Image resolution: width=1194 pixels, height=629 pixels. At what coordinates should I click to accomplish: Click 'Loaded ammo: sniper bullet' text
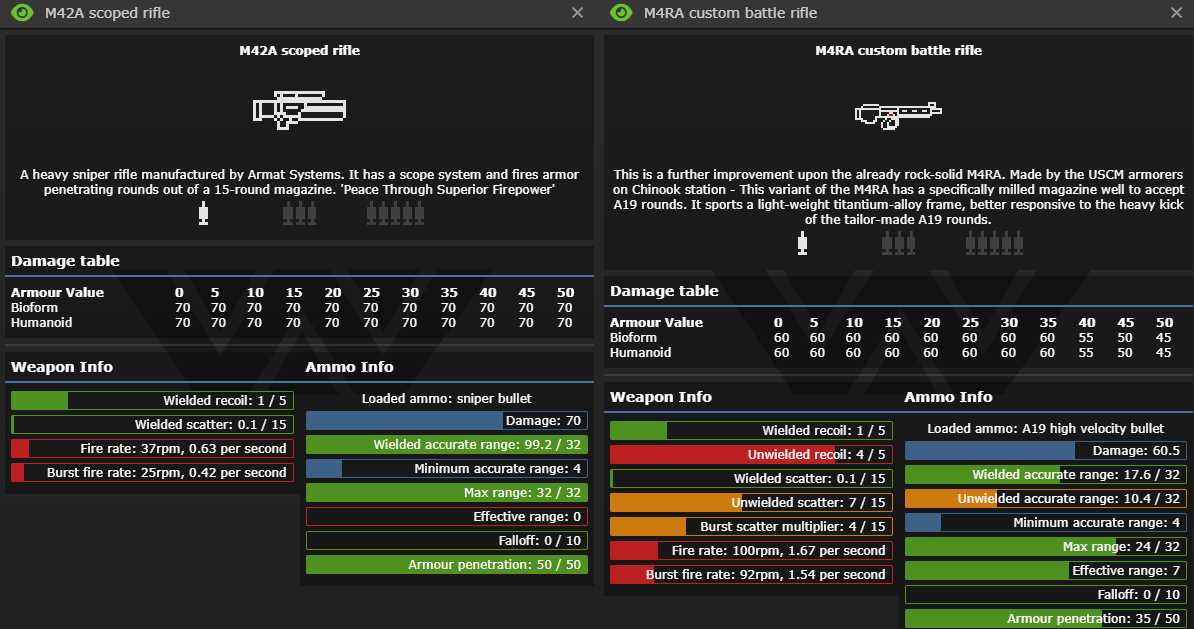pyautogui.click(x=446, y=399)
